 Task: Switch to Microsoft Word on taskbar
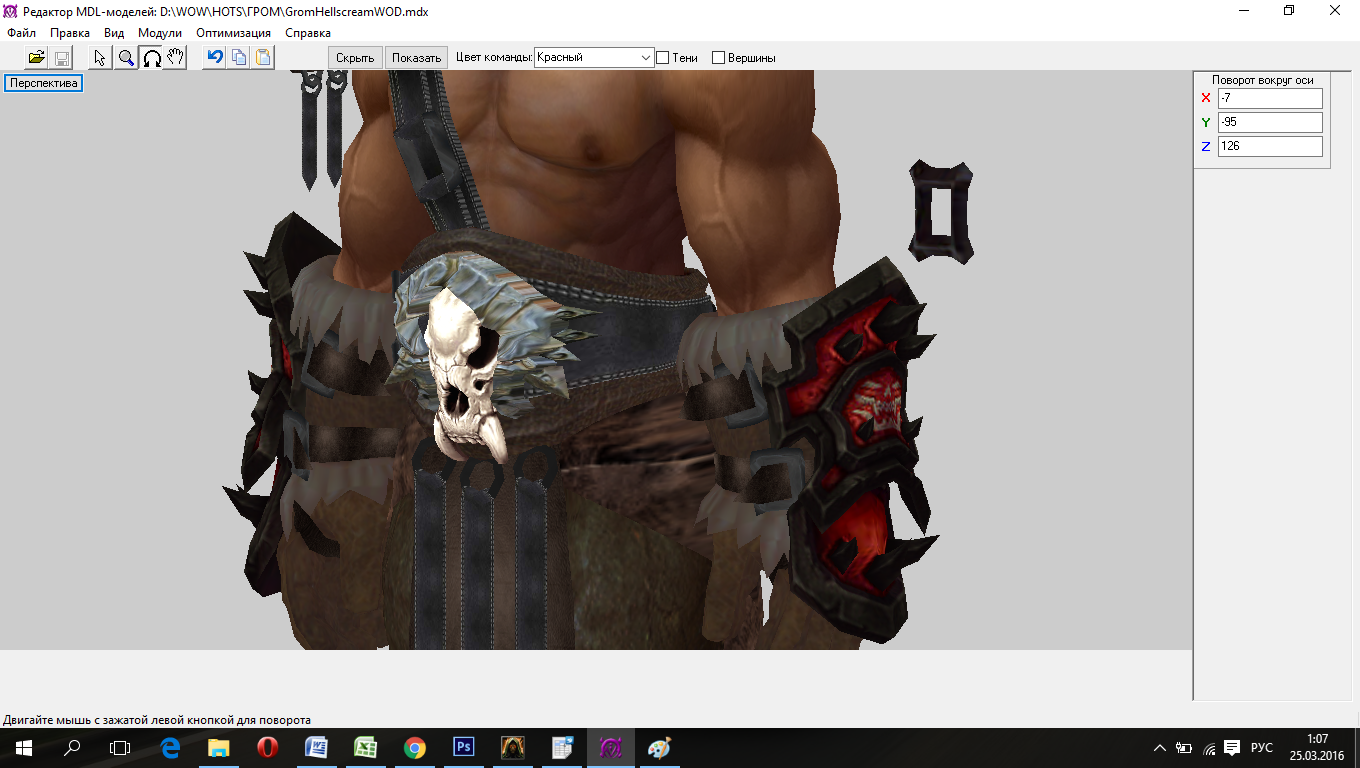tap(316, 748)
